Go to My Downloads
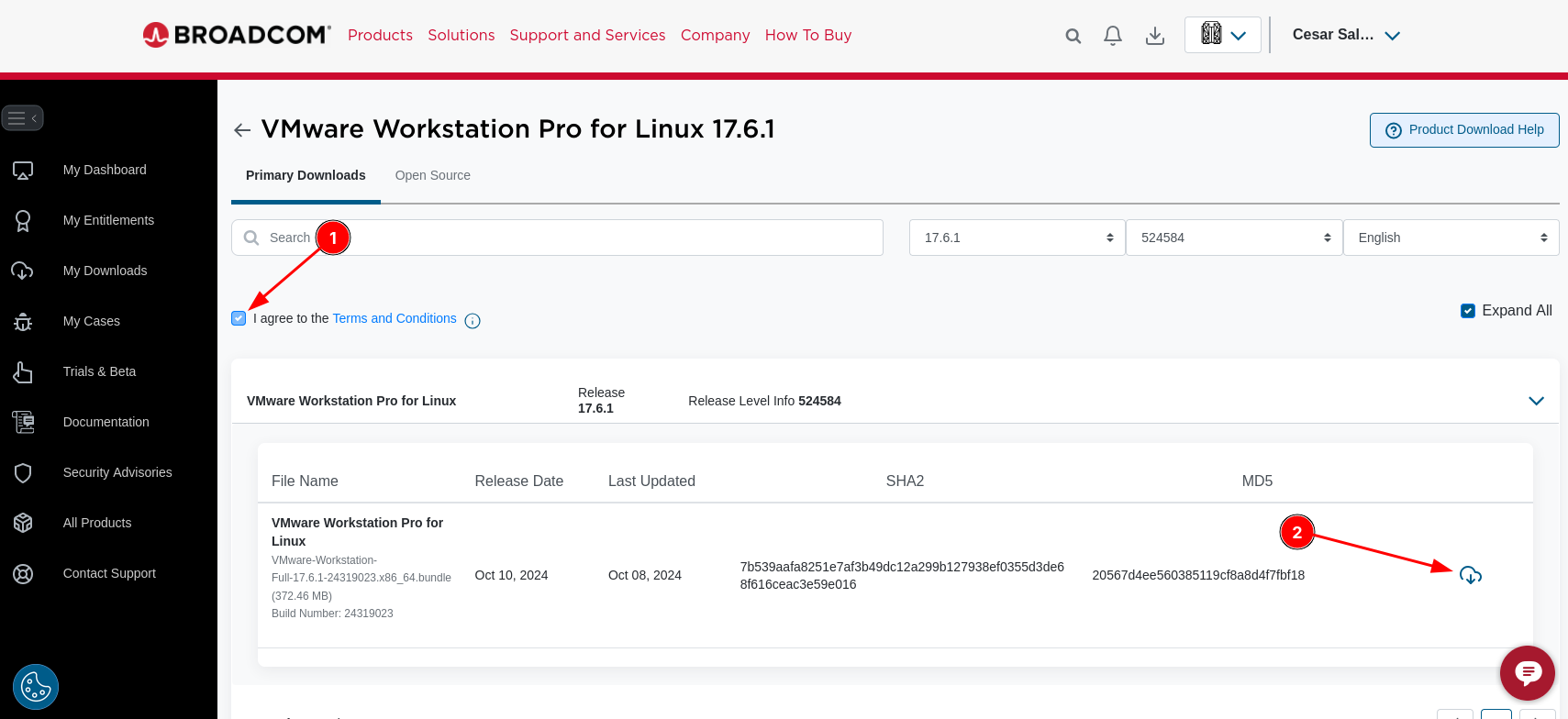1568x719 pixels. pyautogui.click(x=105, y=271)
